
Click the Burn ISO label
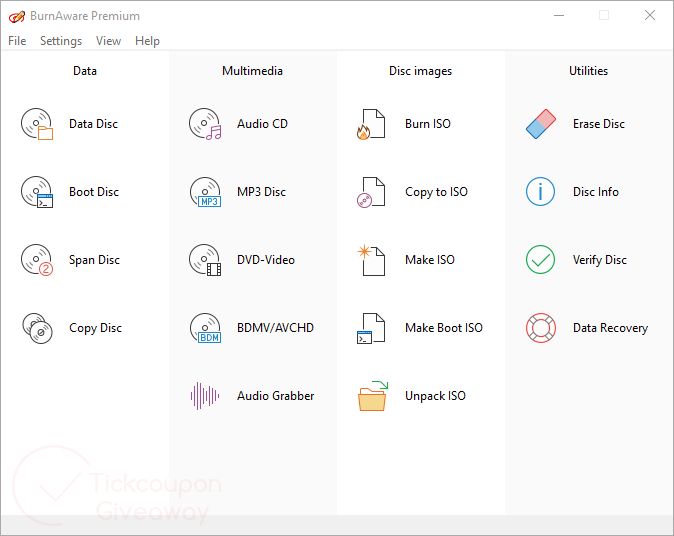tap(428, 124)
